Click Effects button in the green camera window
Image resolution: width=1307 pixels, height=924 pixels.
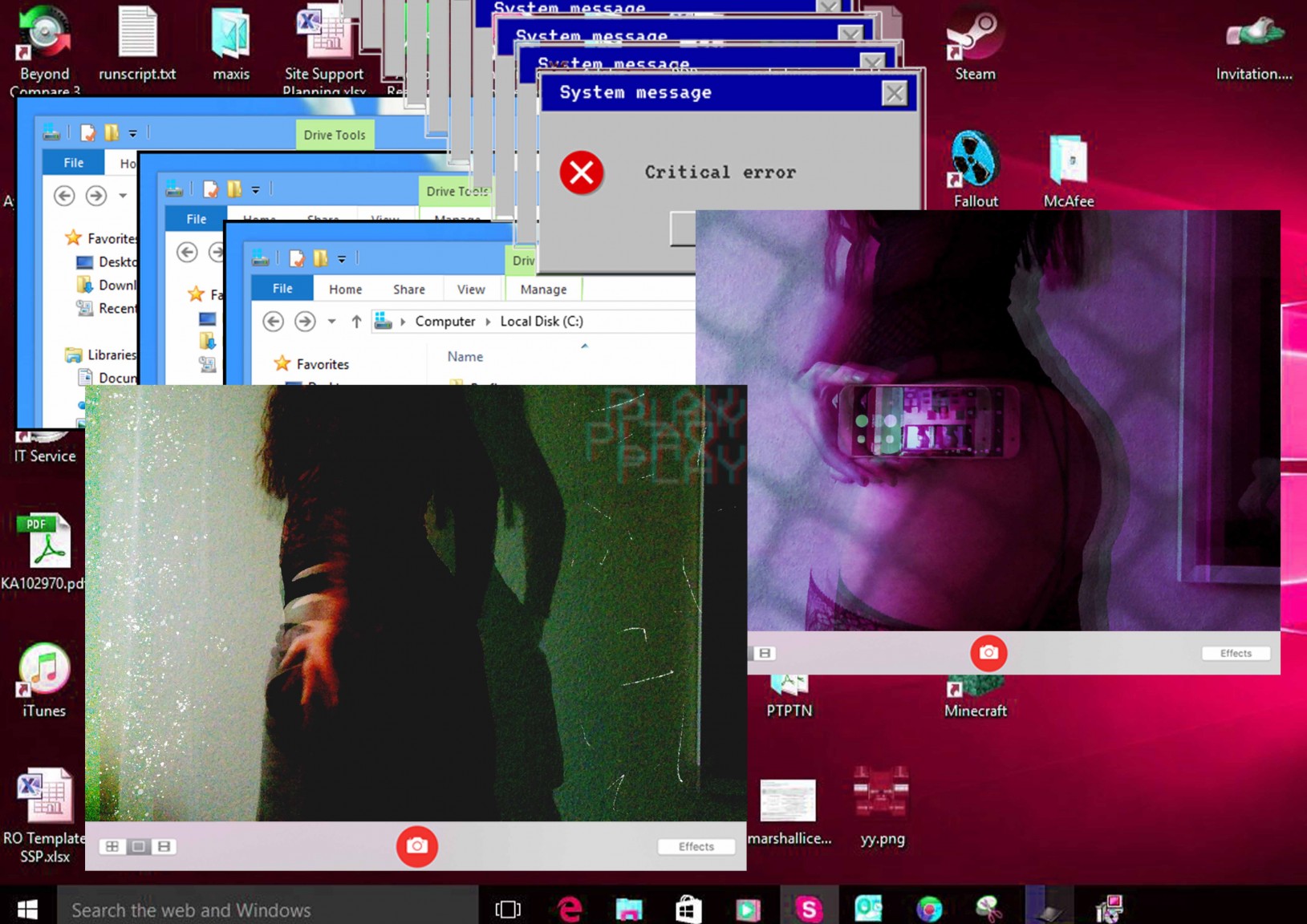pos(696,846)
